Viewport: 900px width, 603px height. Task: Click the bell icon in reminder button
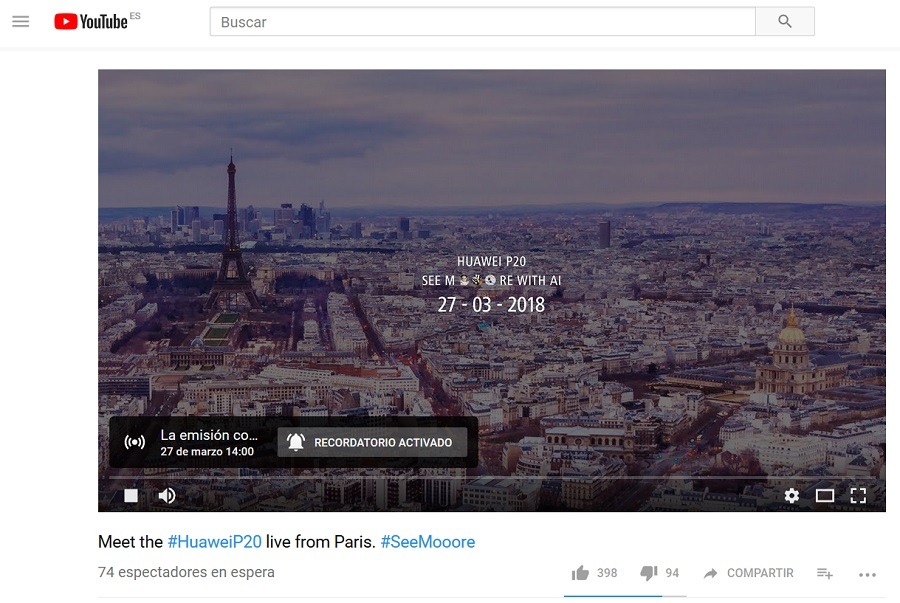pos(296,442)
